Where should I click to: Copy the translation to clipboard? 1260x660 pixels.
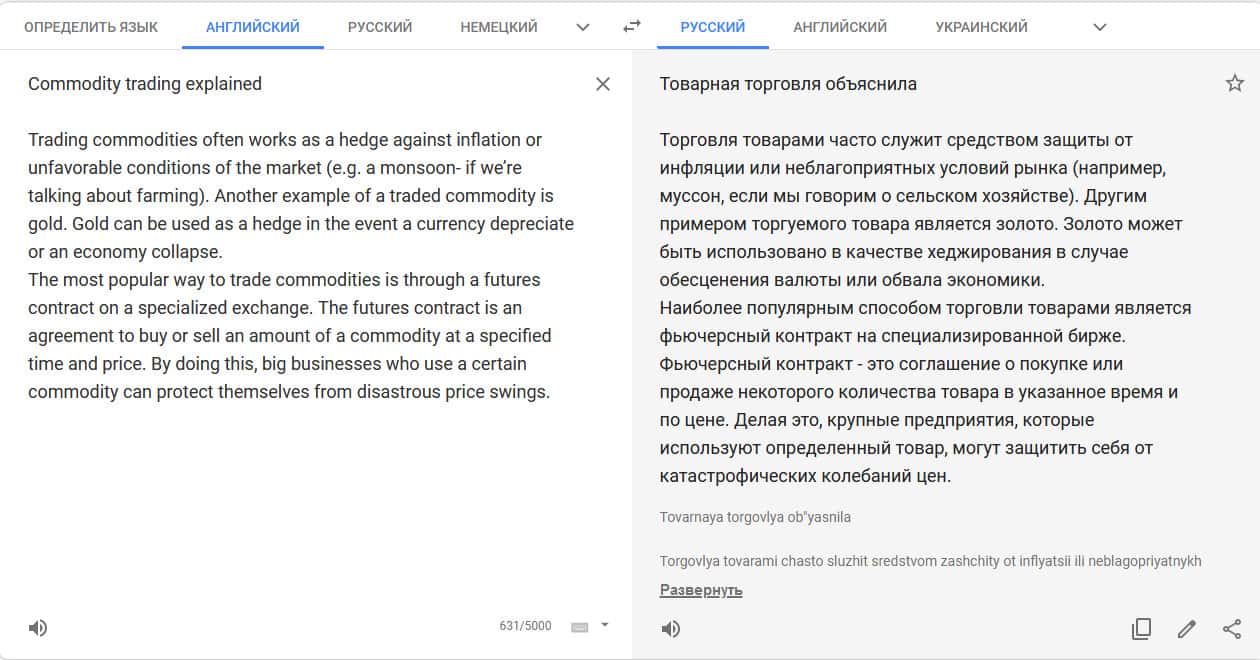click(1141, 629)
